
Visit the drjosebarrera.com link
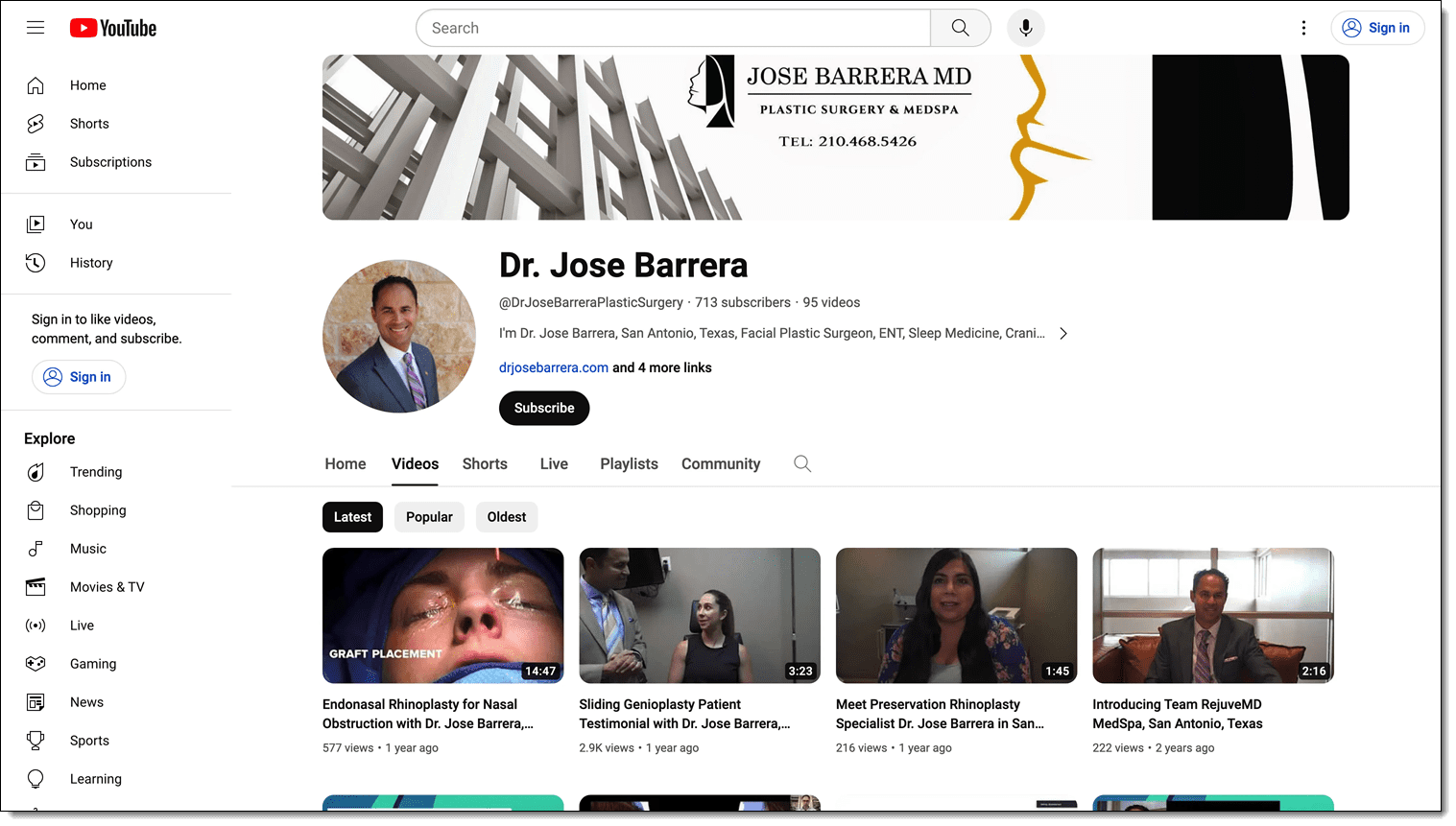click(553, 367)
